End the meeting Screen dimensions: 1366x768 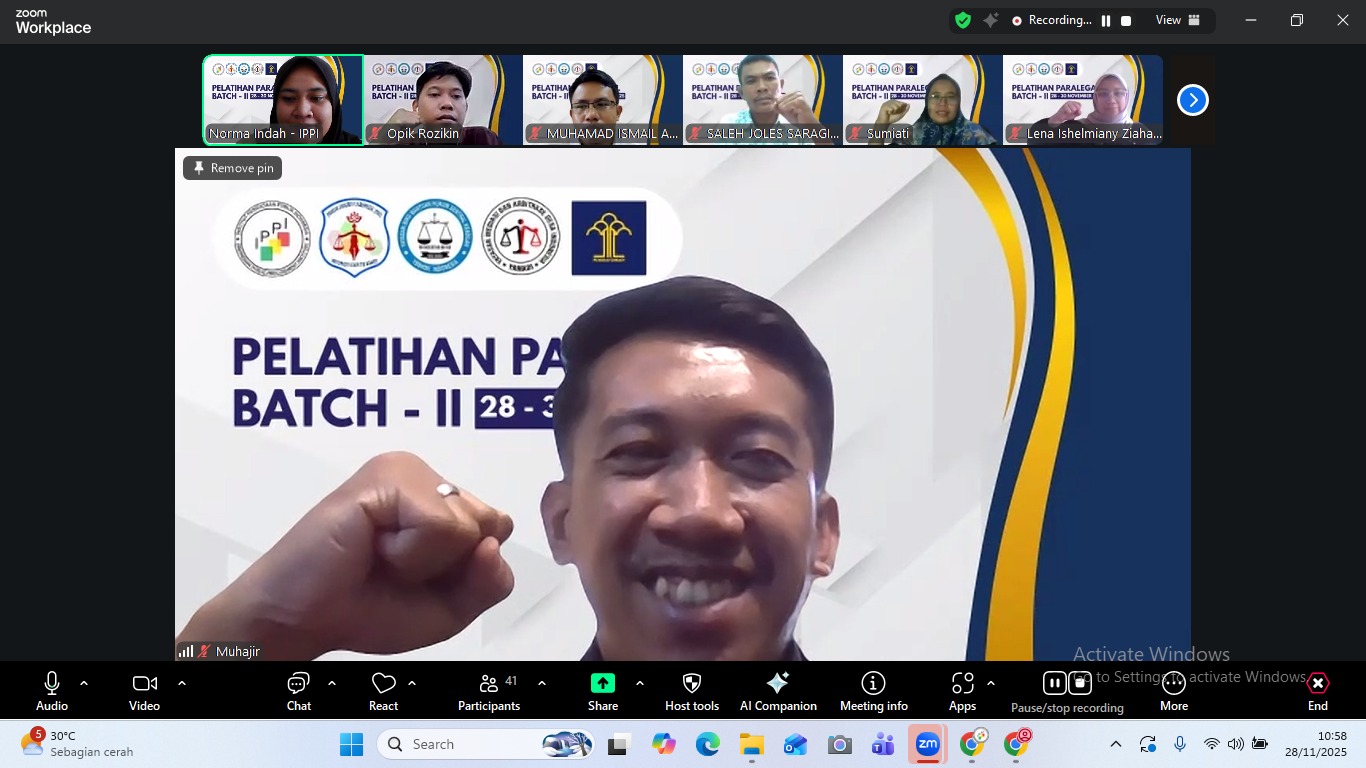click(x=1317, y=691)
